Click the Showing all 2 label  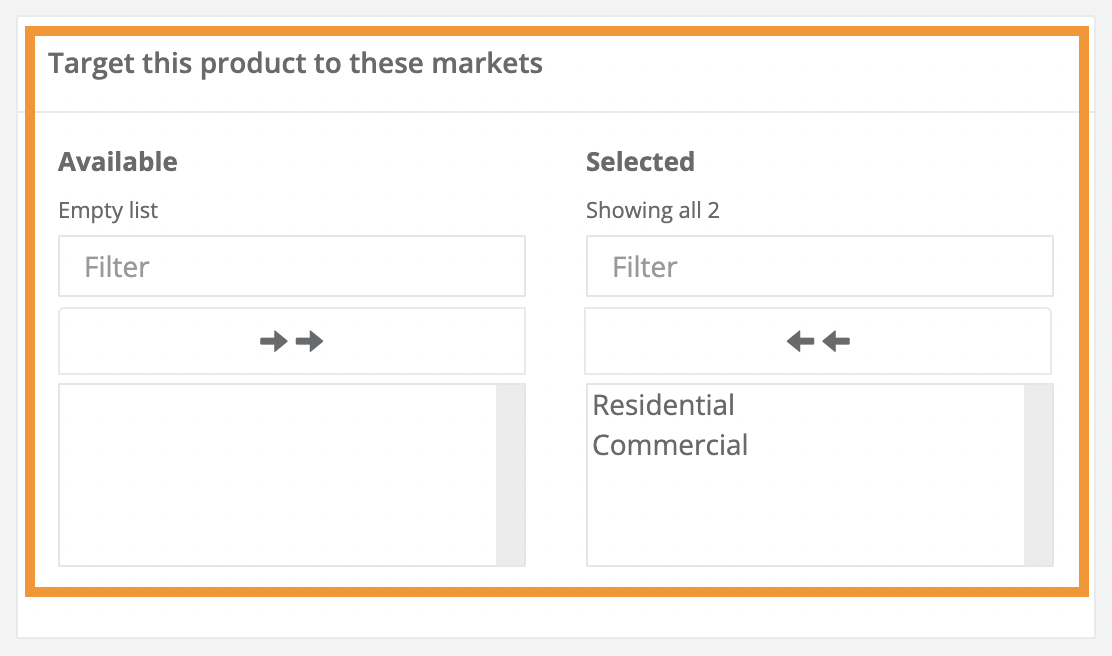click(652, 210)
